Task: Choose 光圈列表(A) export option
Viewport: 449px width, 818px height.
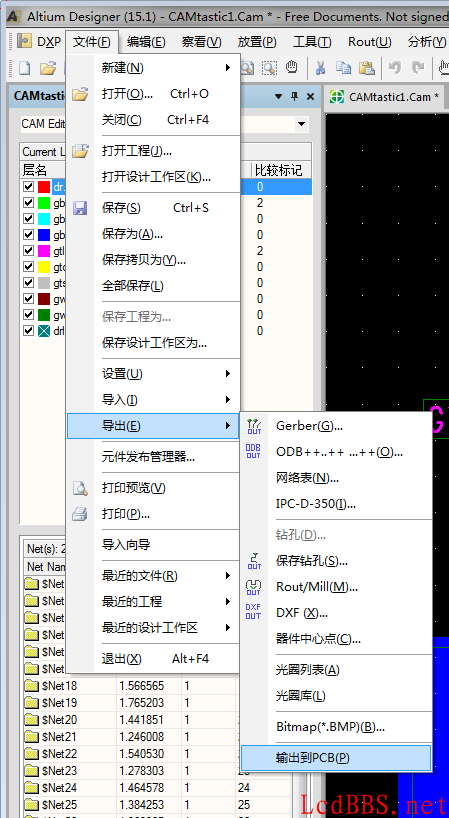Action: [x=336, y=670]
